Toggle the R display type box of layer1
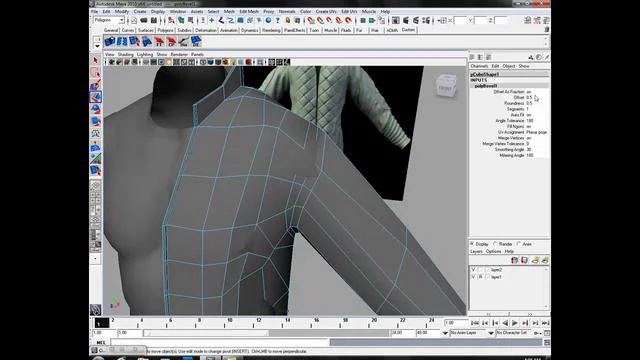640x360 pixels. [x=480, y=277]
